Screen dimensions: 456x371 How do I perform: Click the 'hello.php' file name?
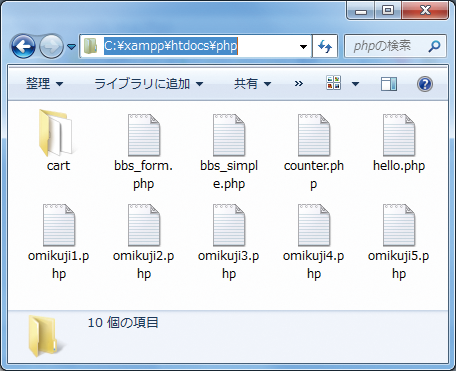(399, 166)
